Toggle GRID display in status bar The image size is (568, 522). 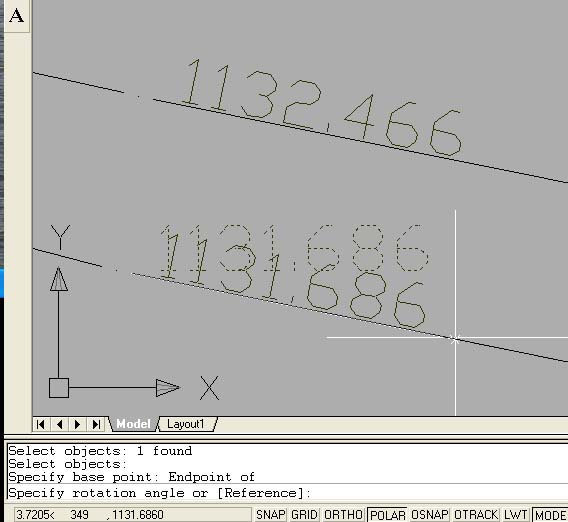[x=304, y=515]
